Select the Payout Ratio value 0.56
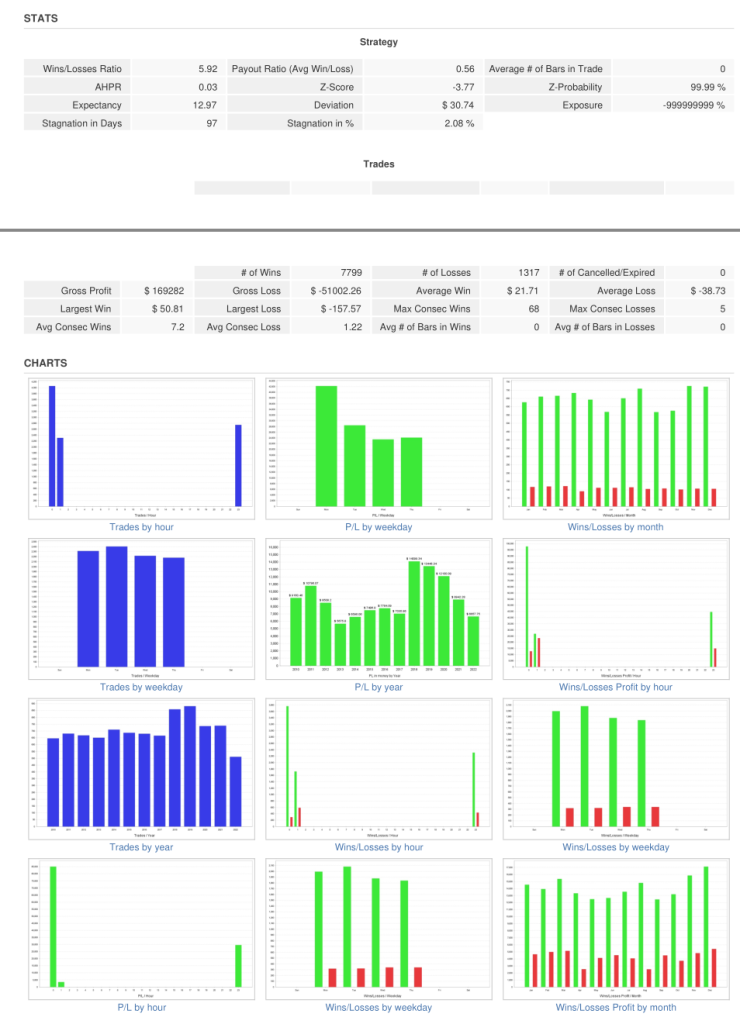 (465, 69)
